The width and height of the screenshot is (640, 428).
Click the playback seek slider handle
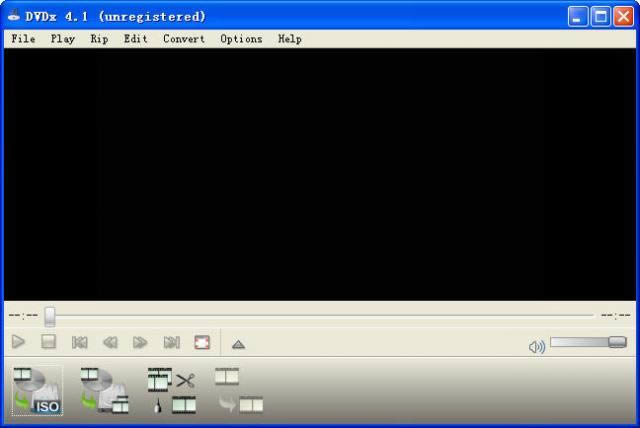[x=50, y=317]
